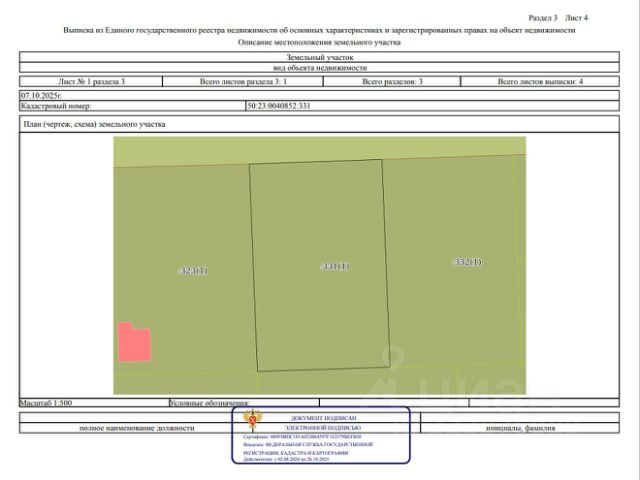This screenshot has width=640, height=480.
Task: Click the "Всего разделов: 3" cell
Action: (392, 82)
